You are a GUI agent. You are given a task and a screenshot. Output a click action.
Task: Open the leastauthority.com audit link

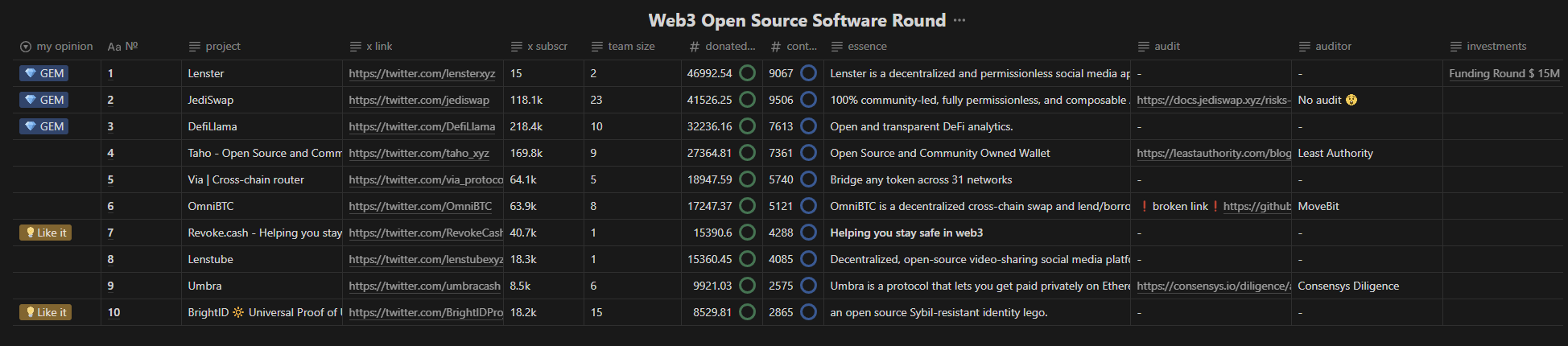[x=1214, y=153]
